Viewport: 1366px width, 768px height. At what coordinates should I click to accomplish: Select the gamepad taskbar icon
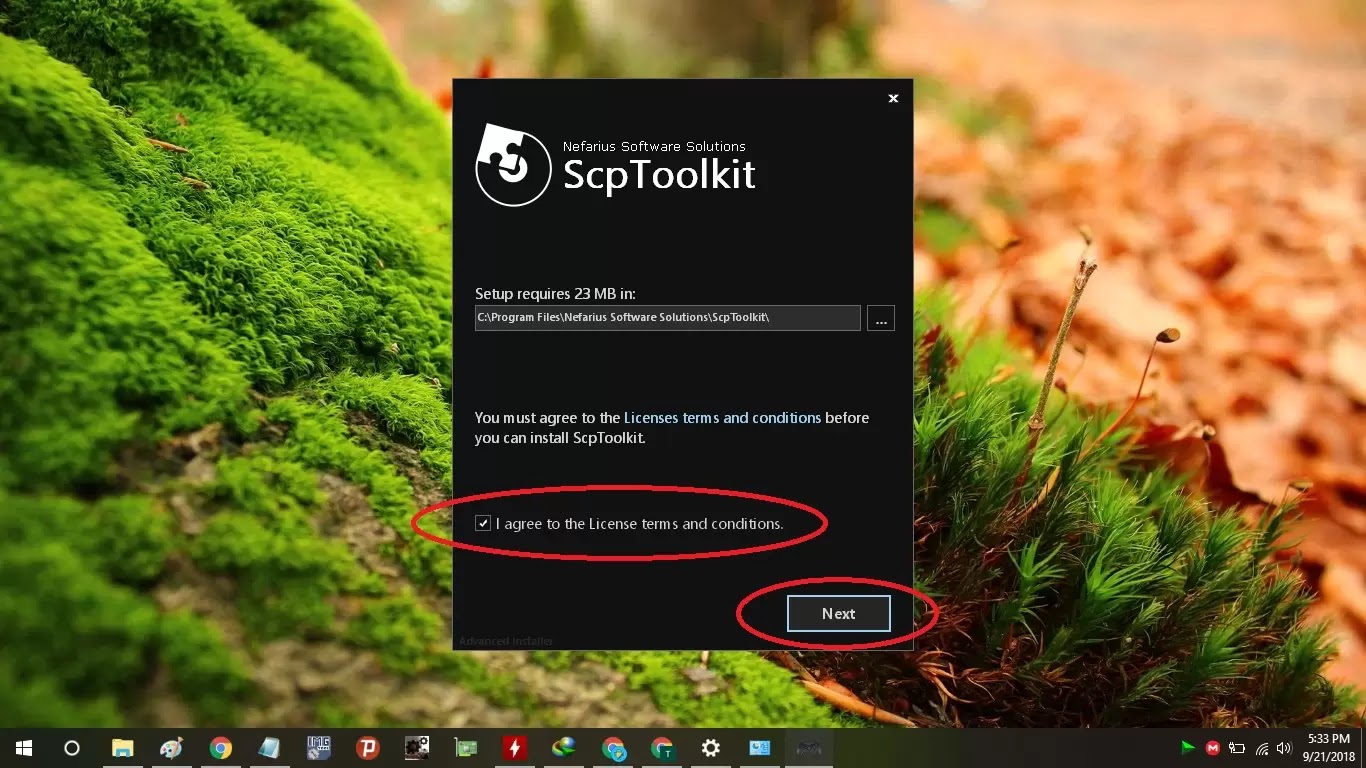[x=809, y=748]
